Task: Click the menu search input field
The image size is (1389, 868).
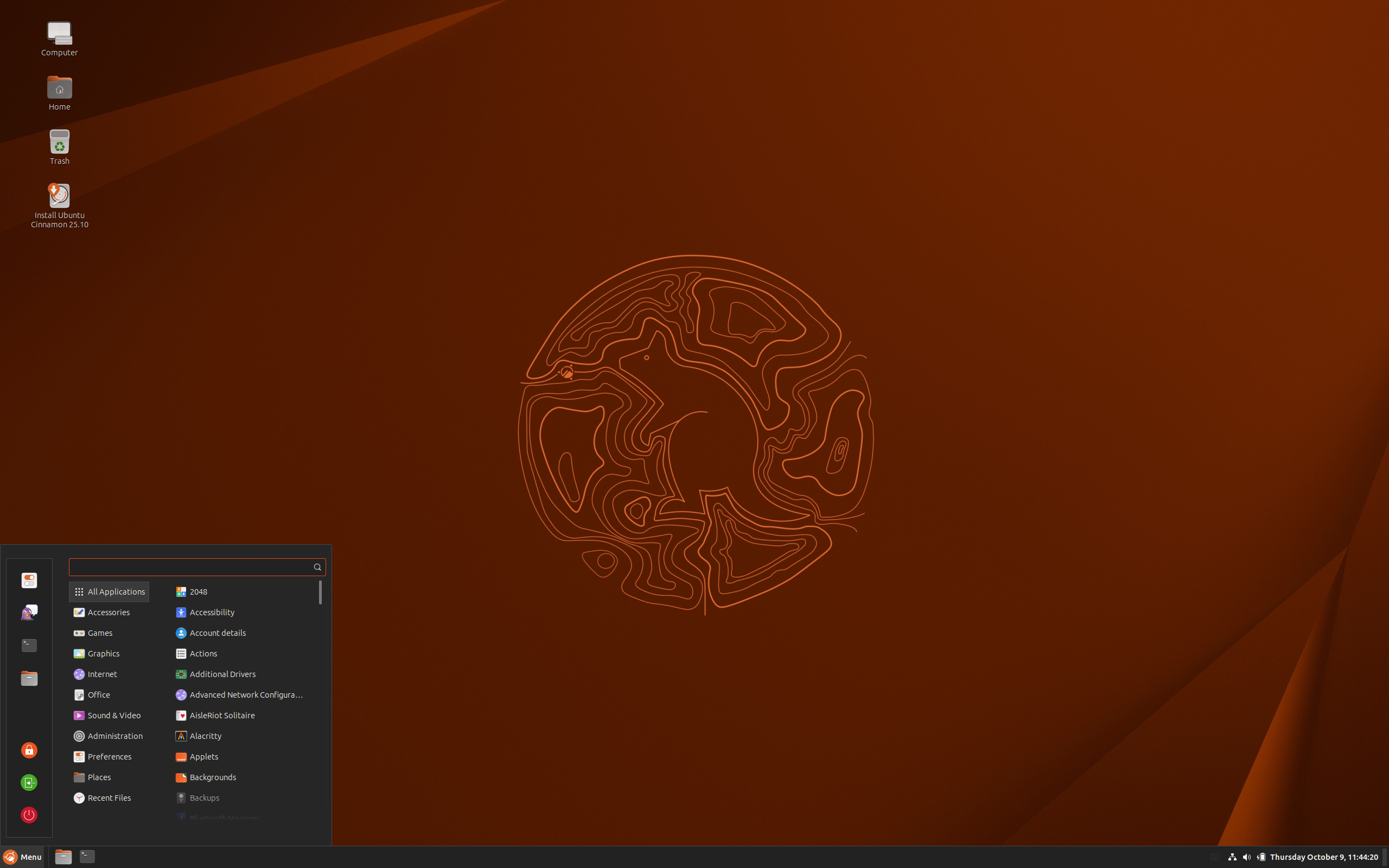Action: click(197, 567)
